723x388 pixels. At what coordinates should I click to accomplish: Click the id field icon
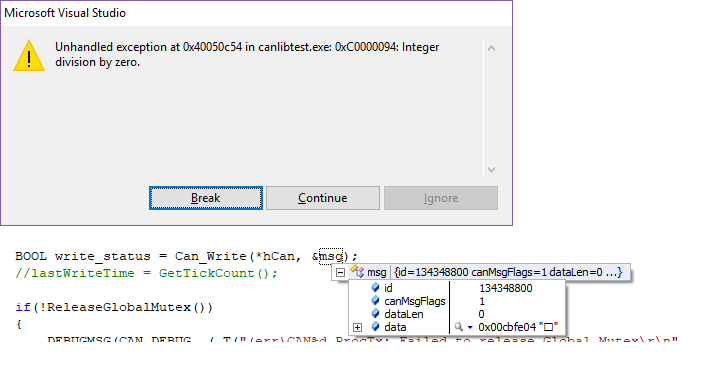point(375,288)
